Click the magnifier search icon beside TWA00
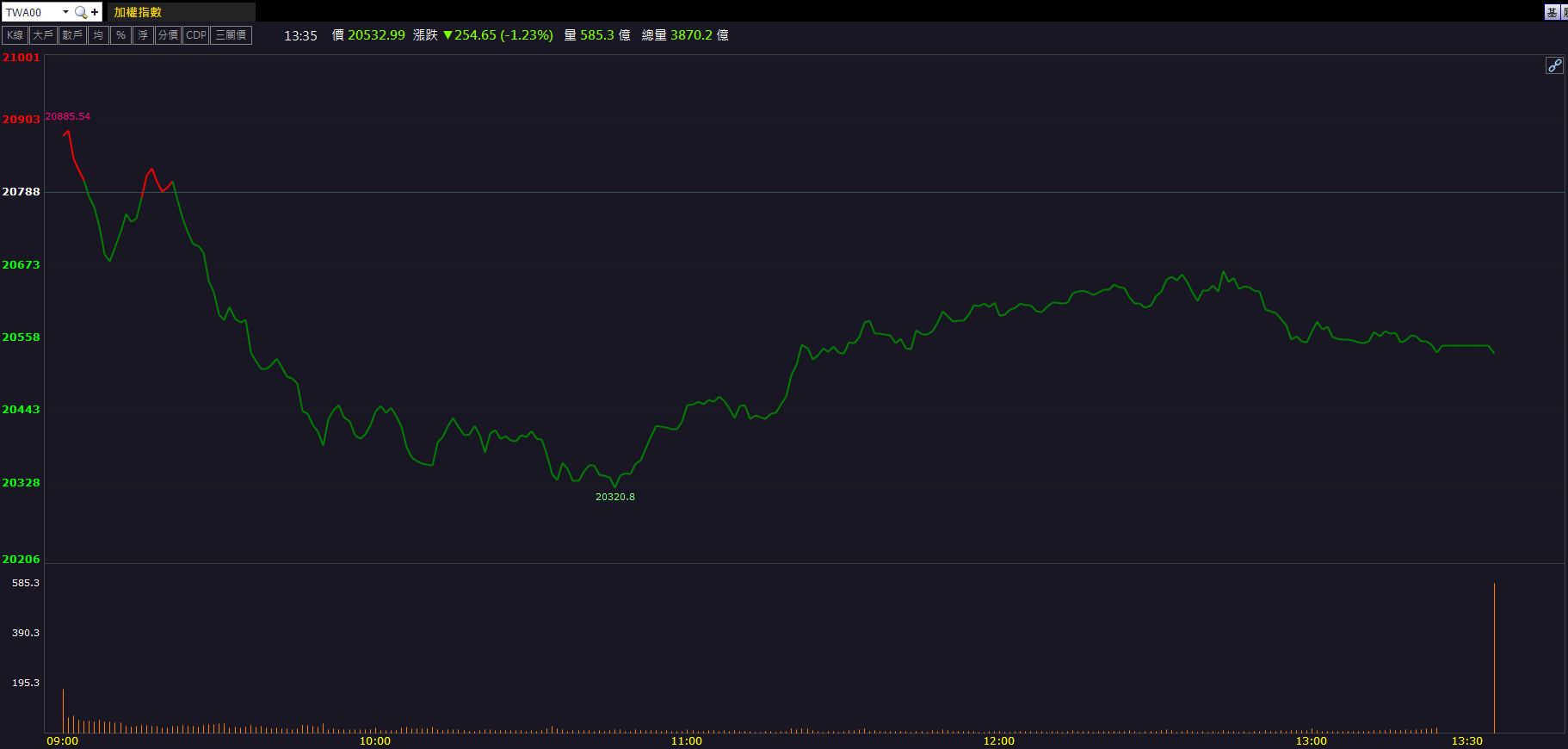 point(80,12)
